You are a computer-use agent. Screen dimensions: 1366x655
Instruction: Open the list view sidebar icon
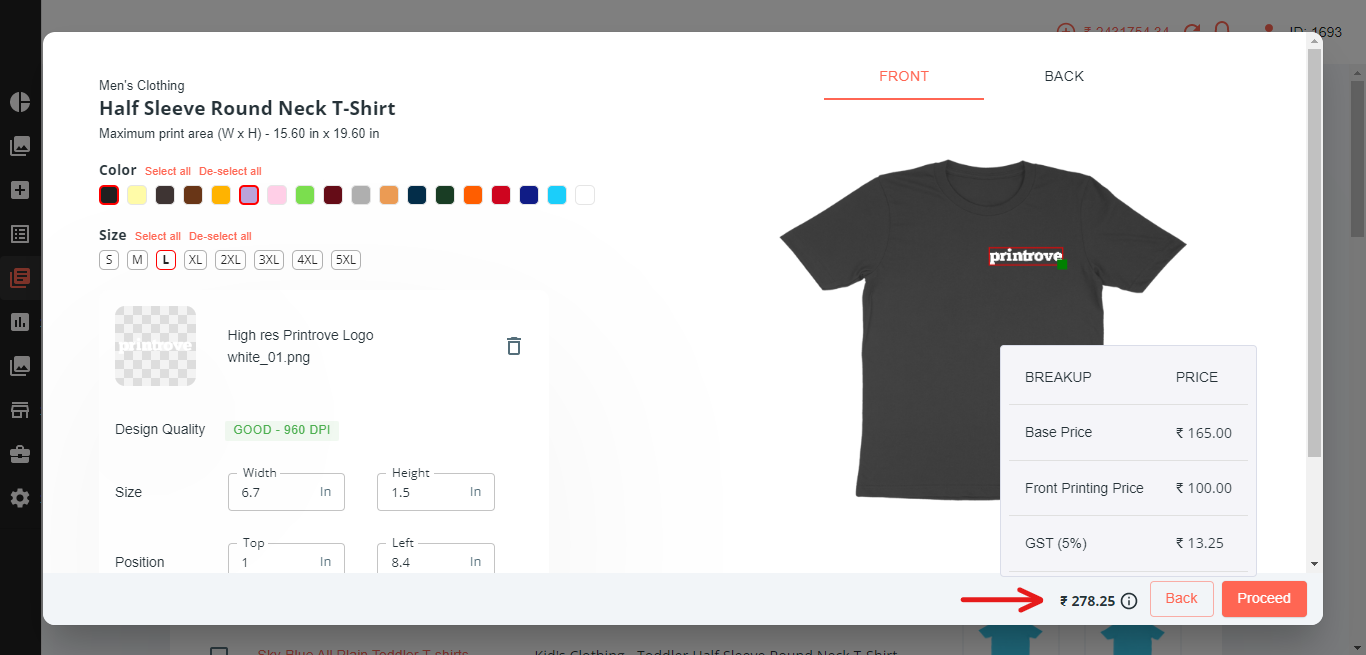(x=20, y=234)
